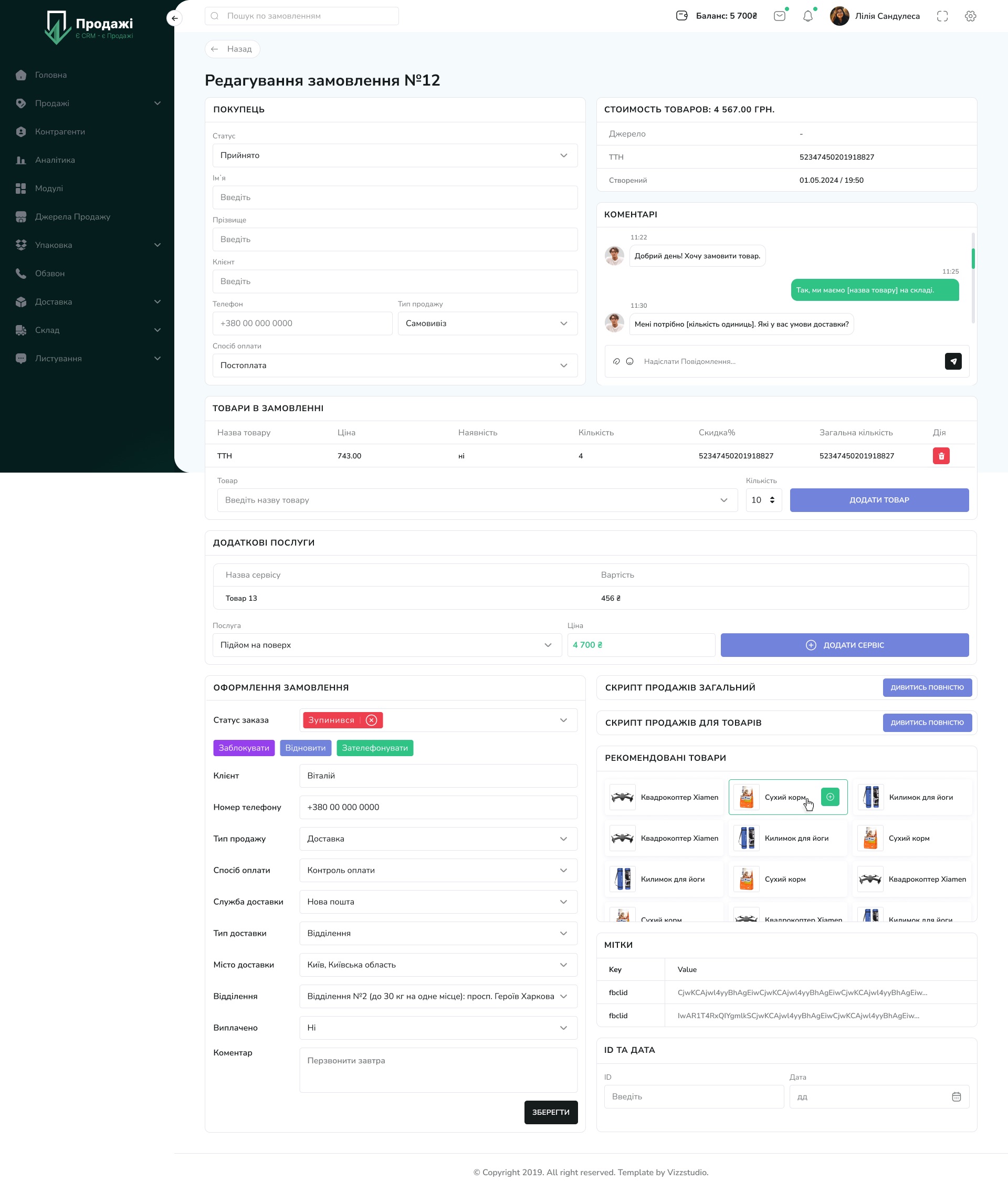Click Зателефонувати button in order section
Screen dimensions: 1008x1192
click(374, 747)
